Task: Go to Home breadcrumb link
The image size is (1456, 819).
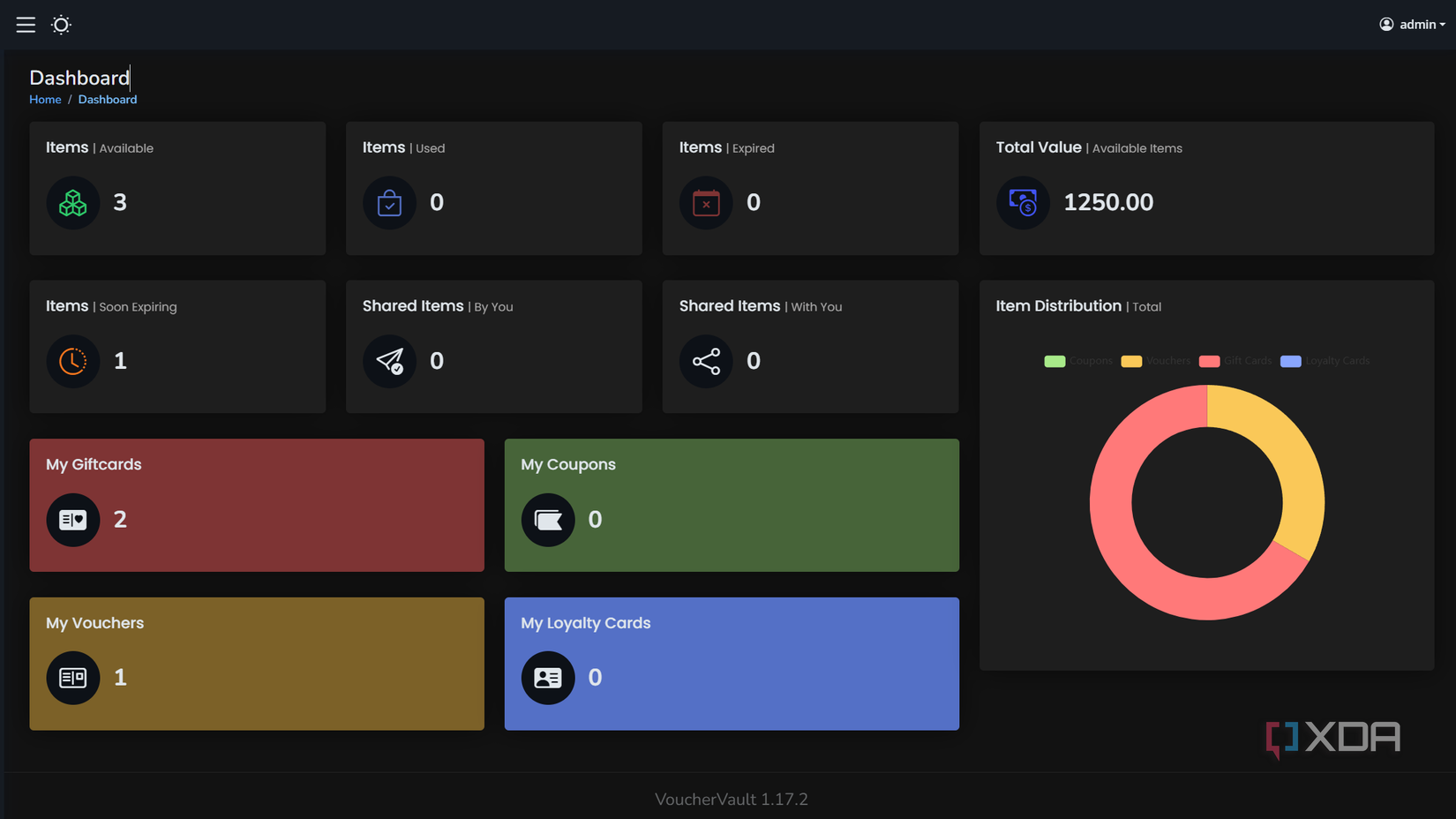Action: (45, 100)
